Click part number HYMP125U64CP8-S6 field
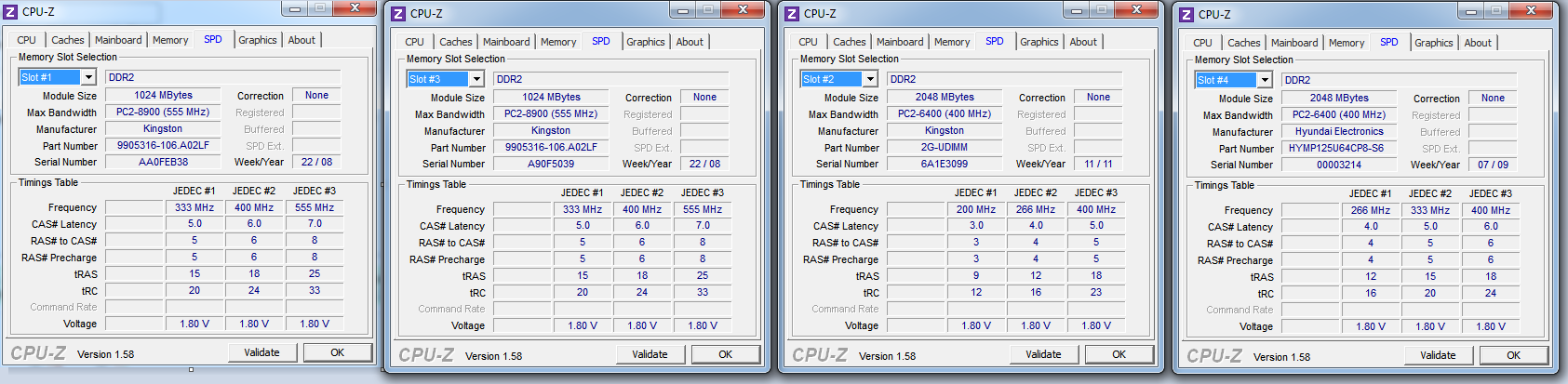This screenshot has height=384, width=1568. [x=1339, y=148]
